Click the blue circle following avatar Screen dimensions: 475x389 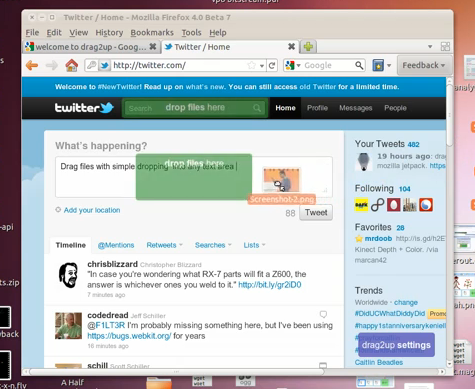point(426,205)
